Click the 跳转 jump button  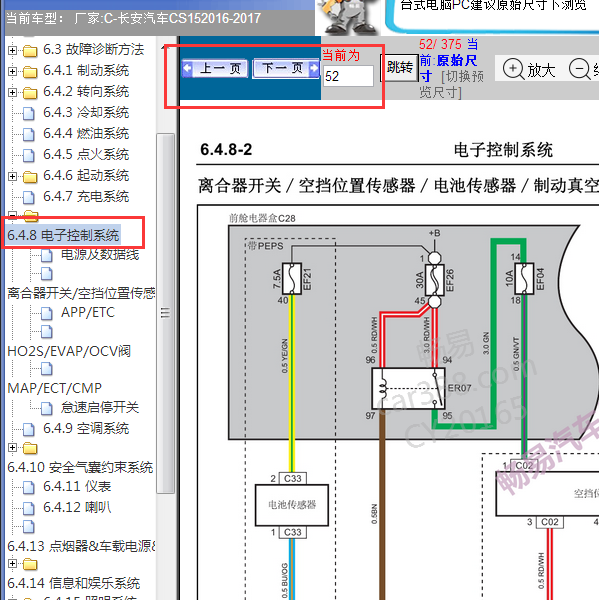(x=400, y=68)
